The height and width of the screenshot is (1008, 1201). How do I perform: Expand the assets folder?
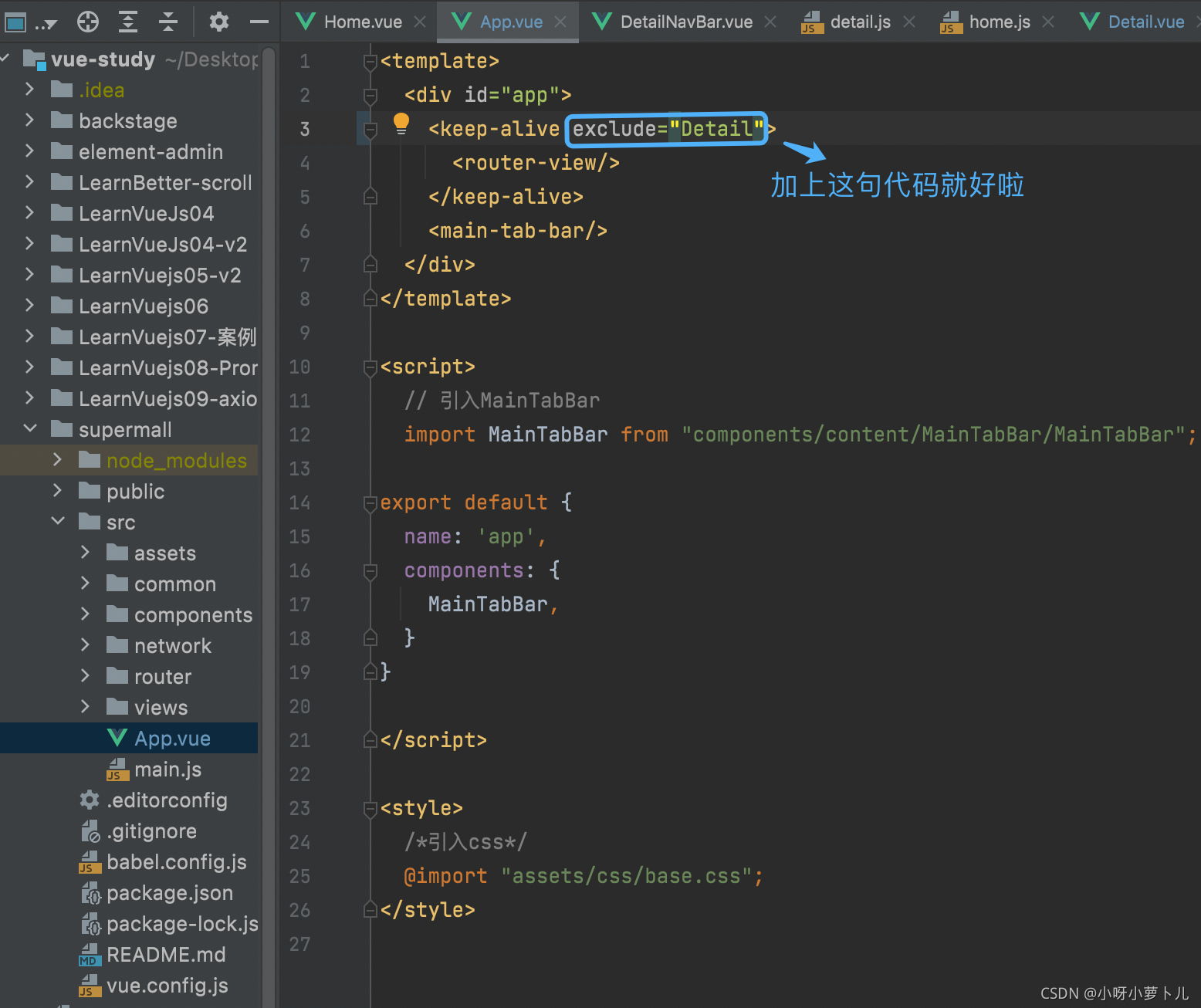click(x=85, y=553)
